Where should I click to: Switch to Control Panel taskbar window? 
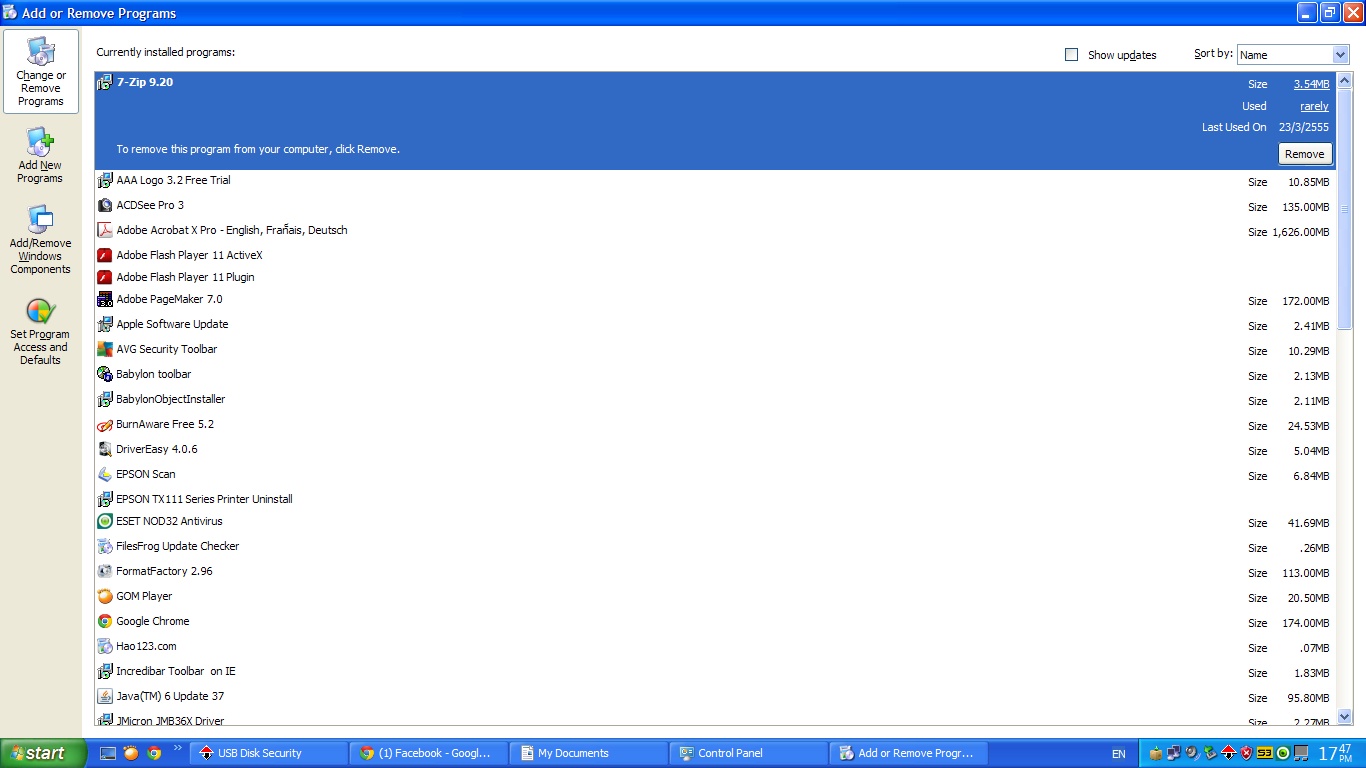pos(751,753)
